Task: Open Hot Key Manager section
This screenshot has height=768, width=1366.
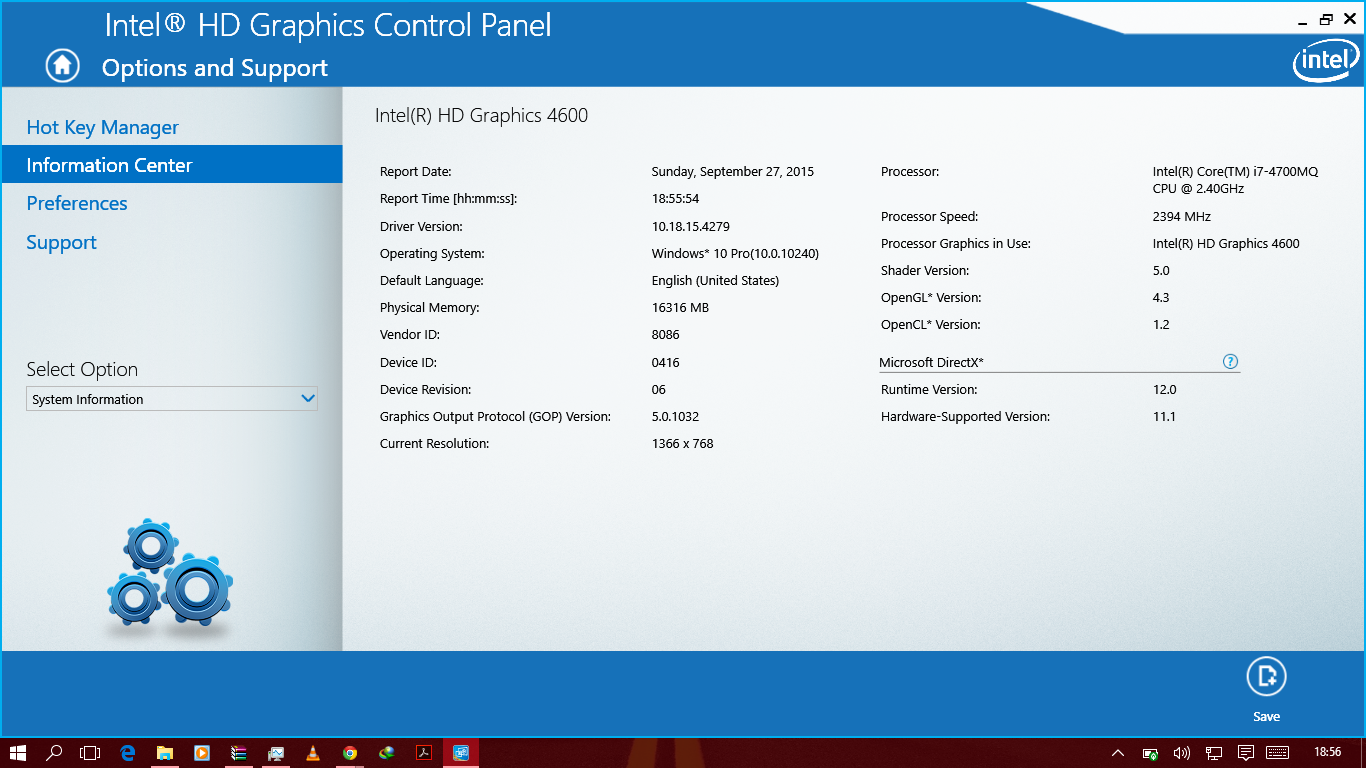Action: (x=102, y=127)
